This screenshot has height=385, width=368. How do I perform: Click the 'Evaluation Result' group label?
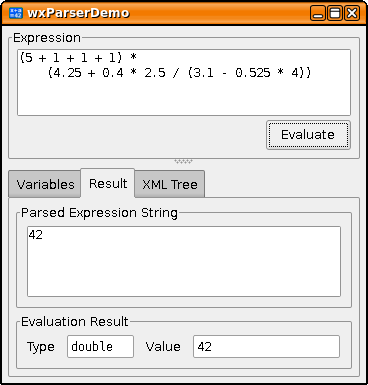coord(75,322)
